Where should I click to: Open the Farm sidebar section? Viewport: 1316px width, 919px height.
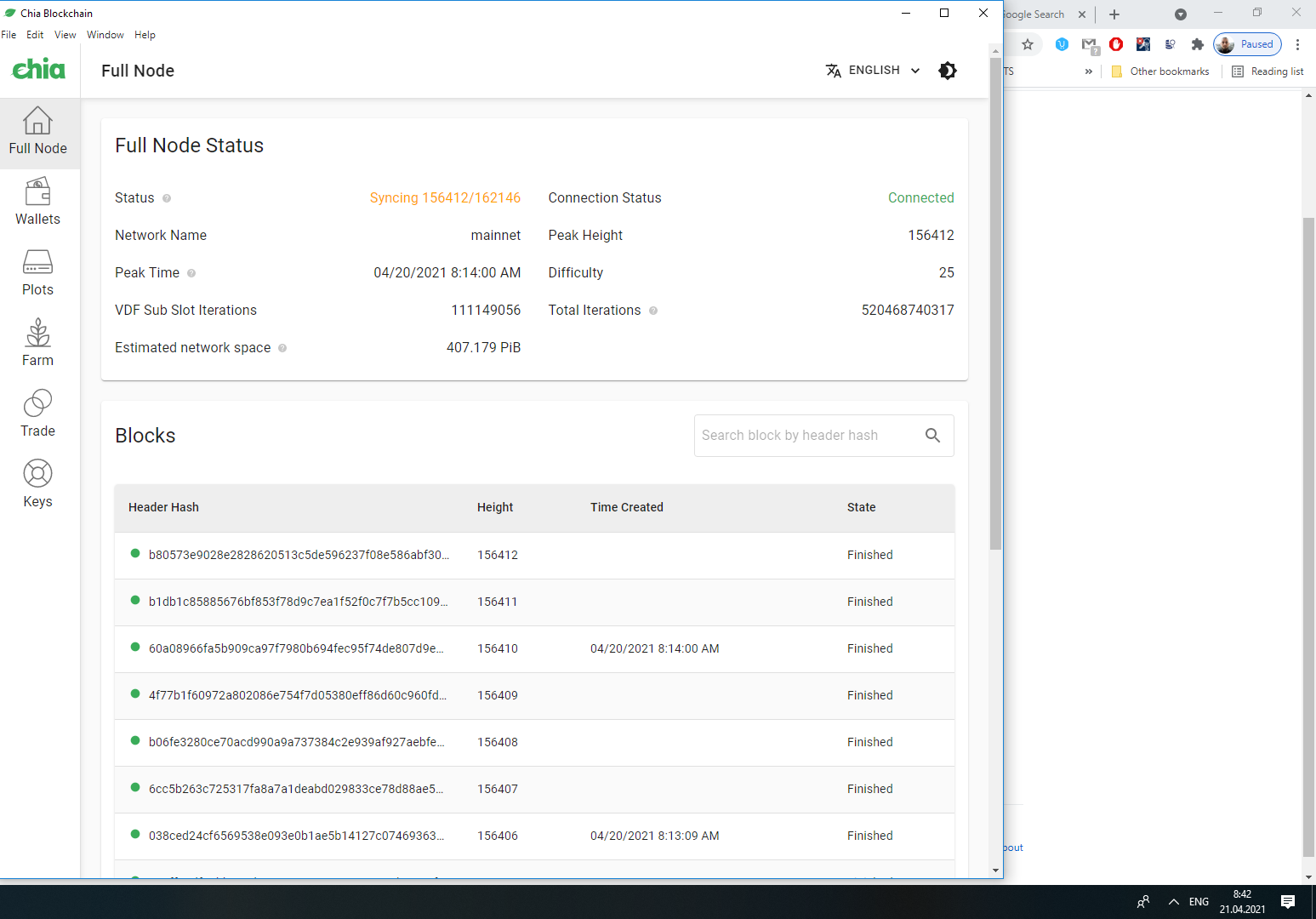38,345
